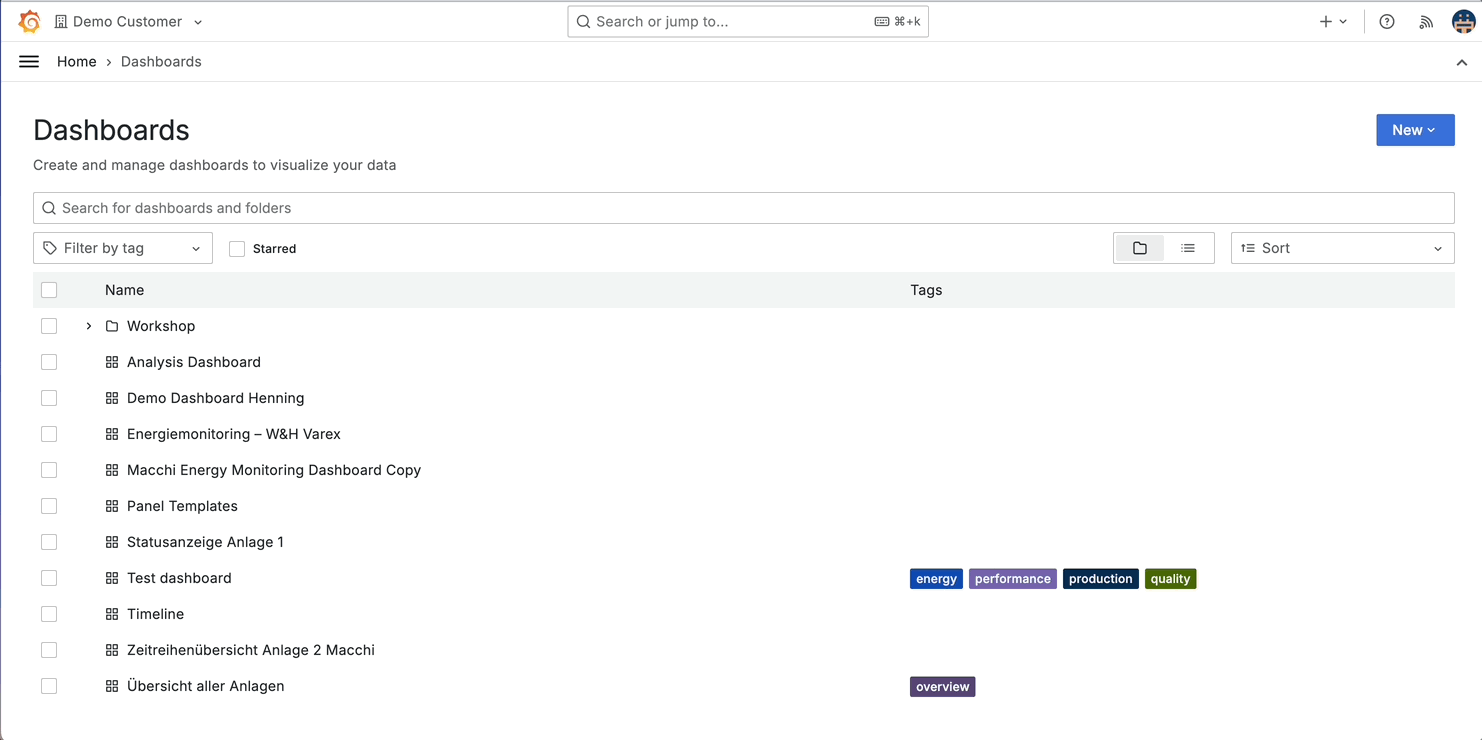Click the magnifier icon in the search bar
The image size is (1482, 740).
coord(49,207)
